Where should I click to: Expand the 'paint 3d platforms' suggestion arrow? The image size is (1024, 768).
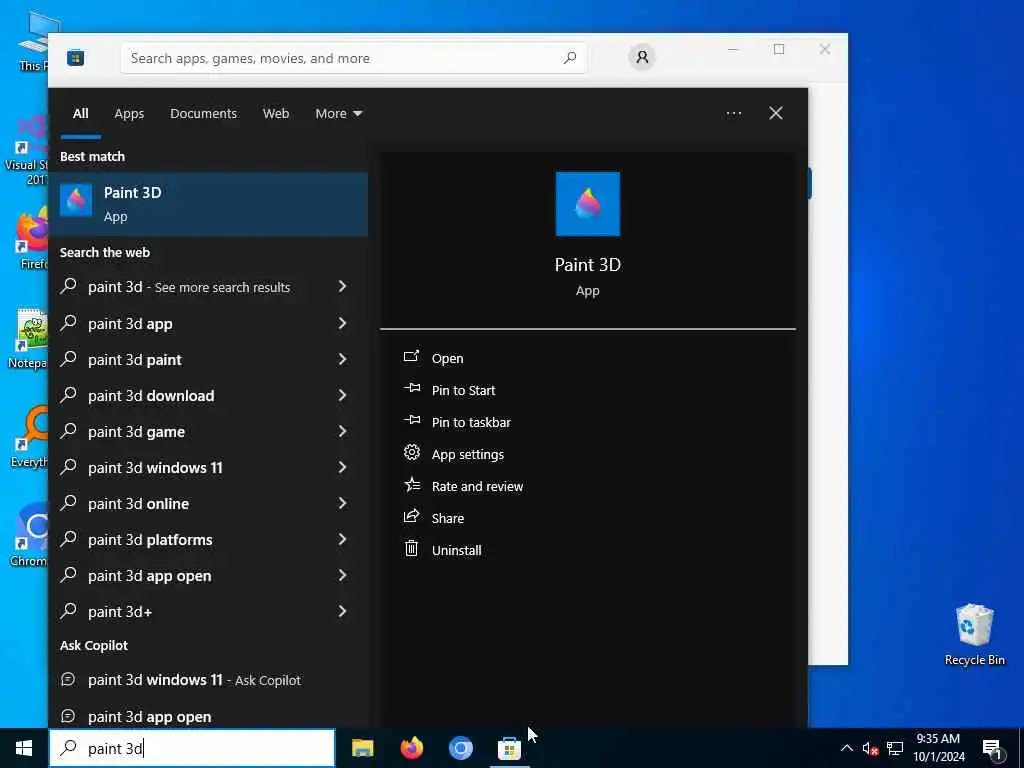(x=342, y=539)
